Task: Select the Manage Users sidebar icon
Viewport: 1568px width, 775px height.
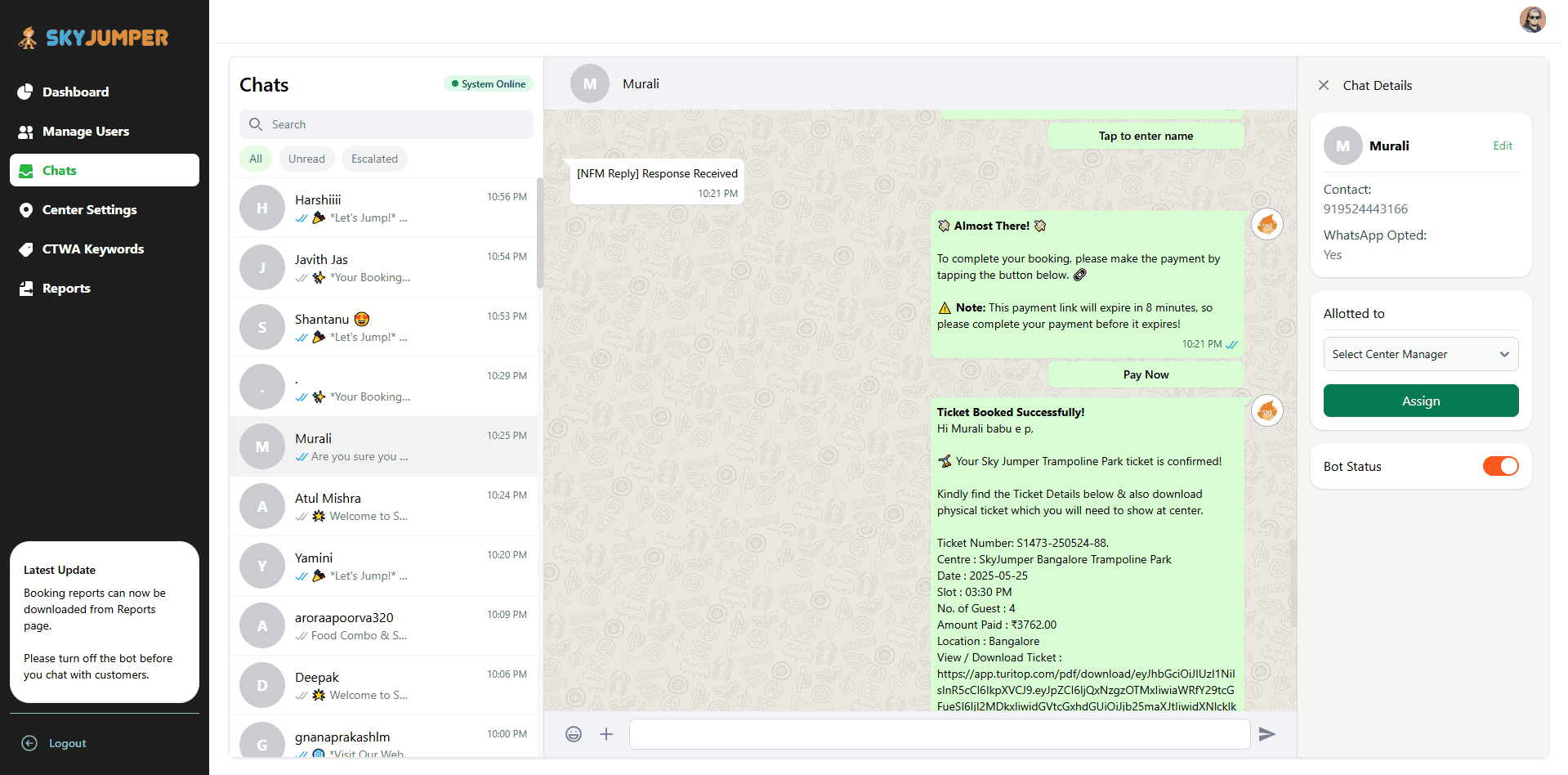Action: (27, 131)
